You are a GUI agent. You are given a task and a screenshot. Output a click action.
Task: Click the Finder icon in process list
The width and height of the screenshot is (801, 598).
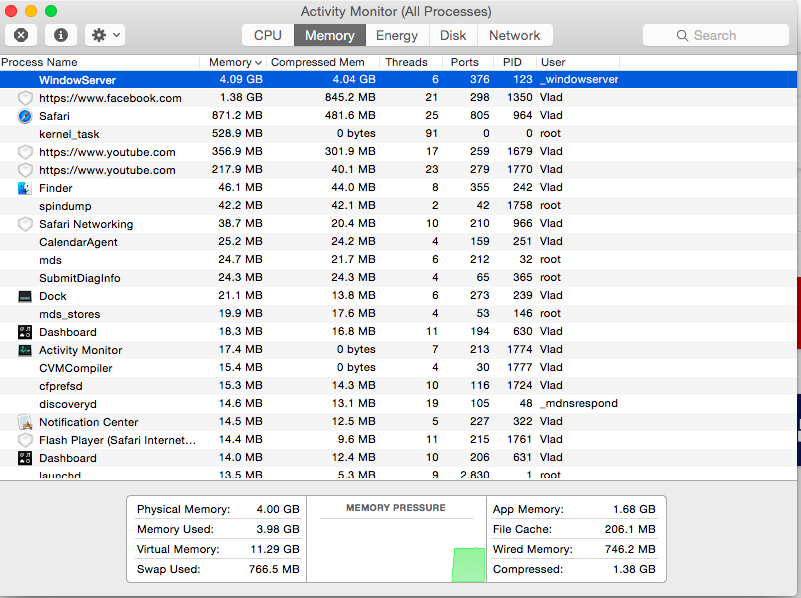tap(25, 188)
